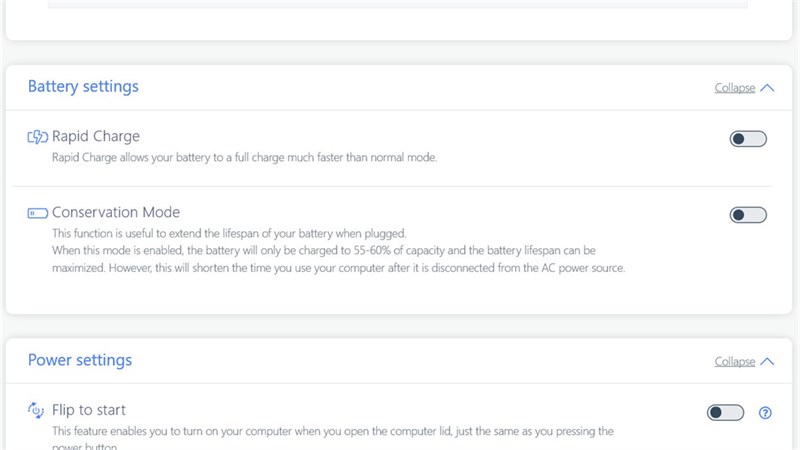Open help for Flip to start

766,412
